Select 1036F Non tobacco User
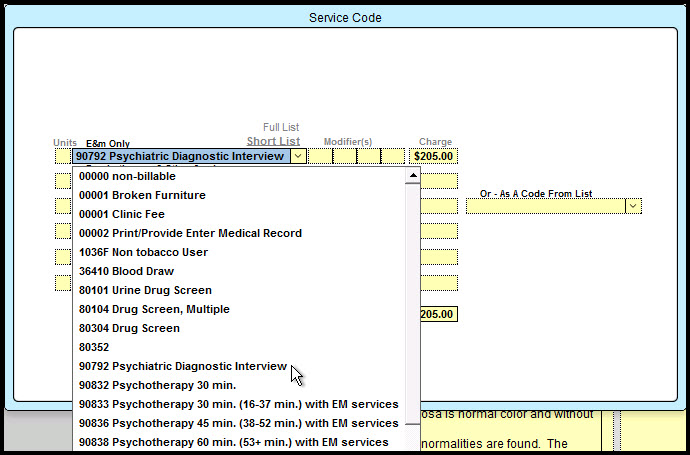 click(x=143, y=252)
